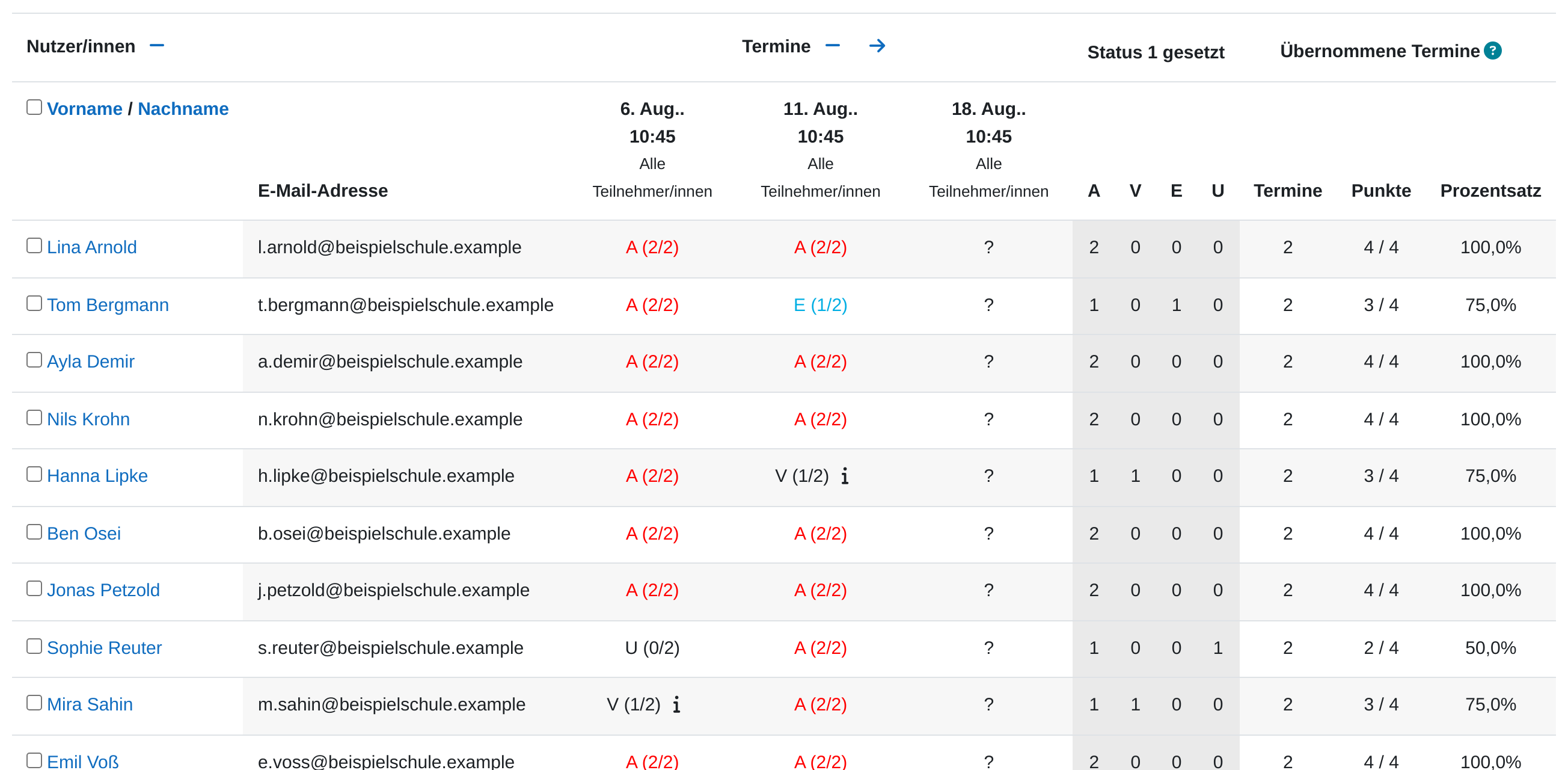This screenshot has height=770, width=1568.
Task: Tick the checkbox for Ayla Demir
Action: click(34, 360)
